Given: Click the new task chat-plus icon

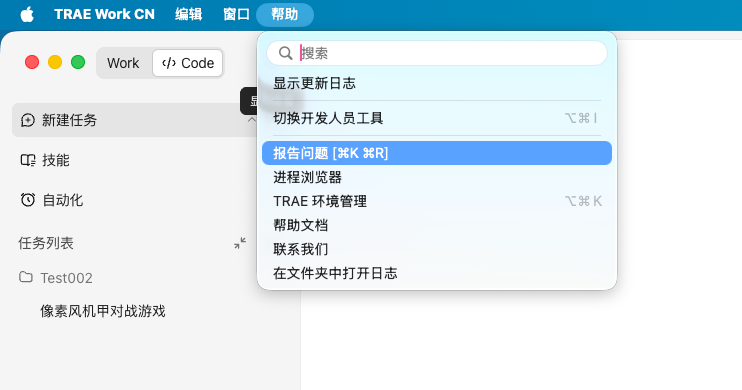Looking at the screenshot, I should [x=27, y=120].
